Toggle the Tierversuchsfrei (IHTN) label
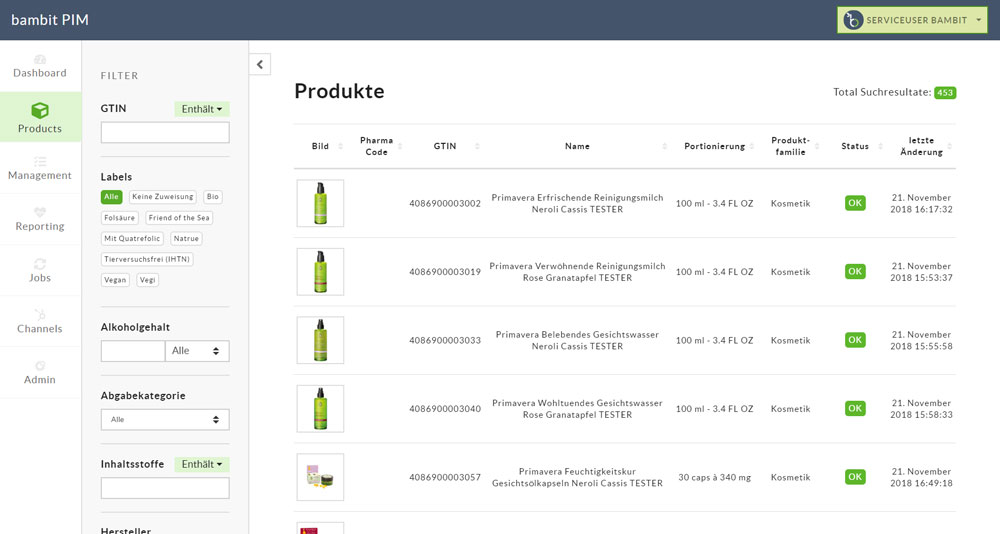Image resolution: width=1000 pixels, height=534 pixels. pyautogui.click(x=147, y=260)
